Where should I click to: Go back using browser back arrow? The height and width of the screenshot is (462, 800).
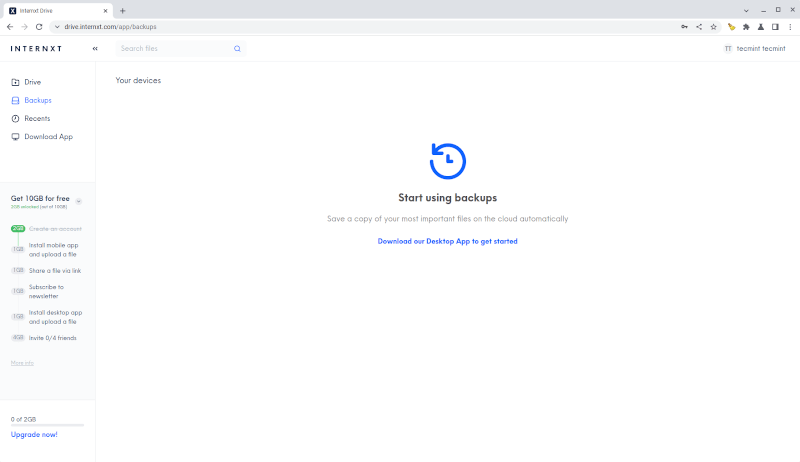point(10,27)
